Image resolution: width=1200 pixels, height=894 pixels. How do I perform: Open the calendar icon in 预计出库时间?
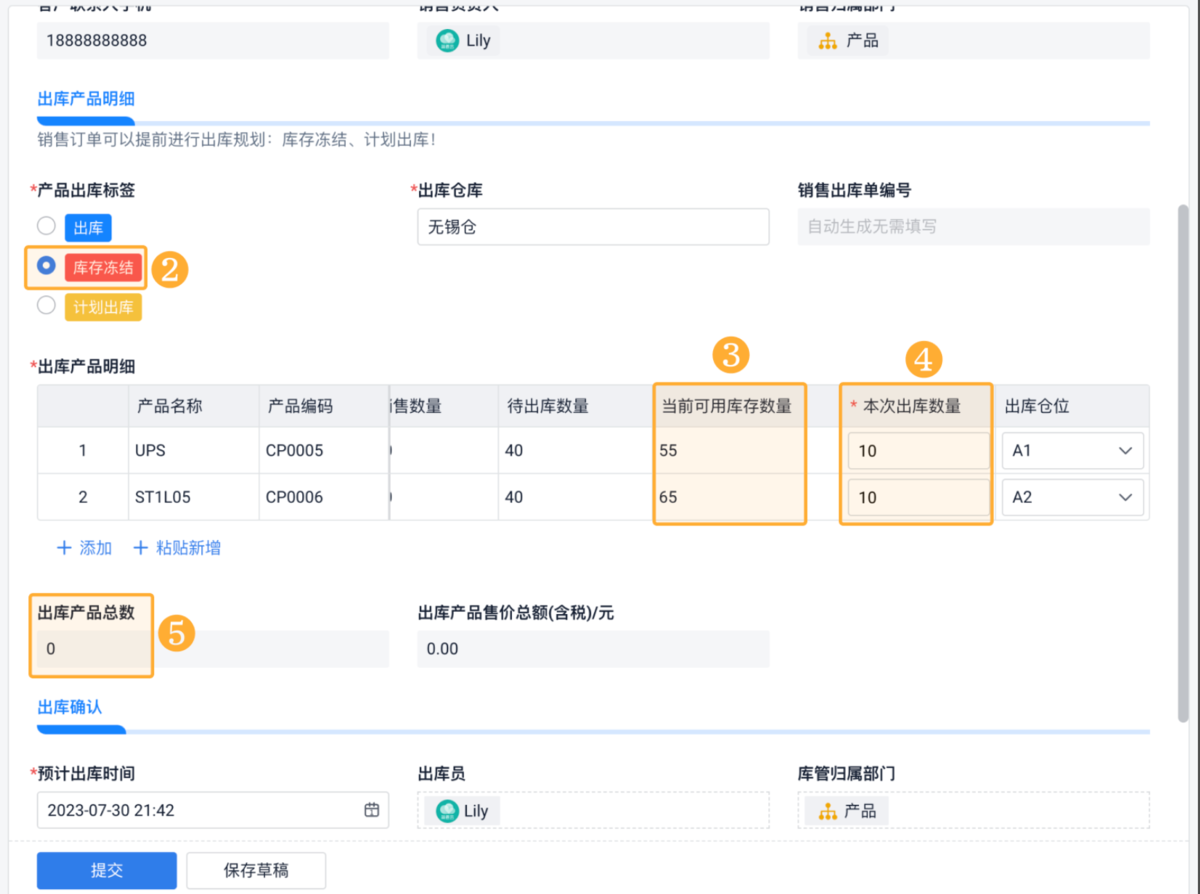tap(371, 810)
